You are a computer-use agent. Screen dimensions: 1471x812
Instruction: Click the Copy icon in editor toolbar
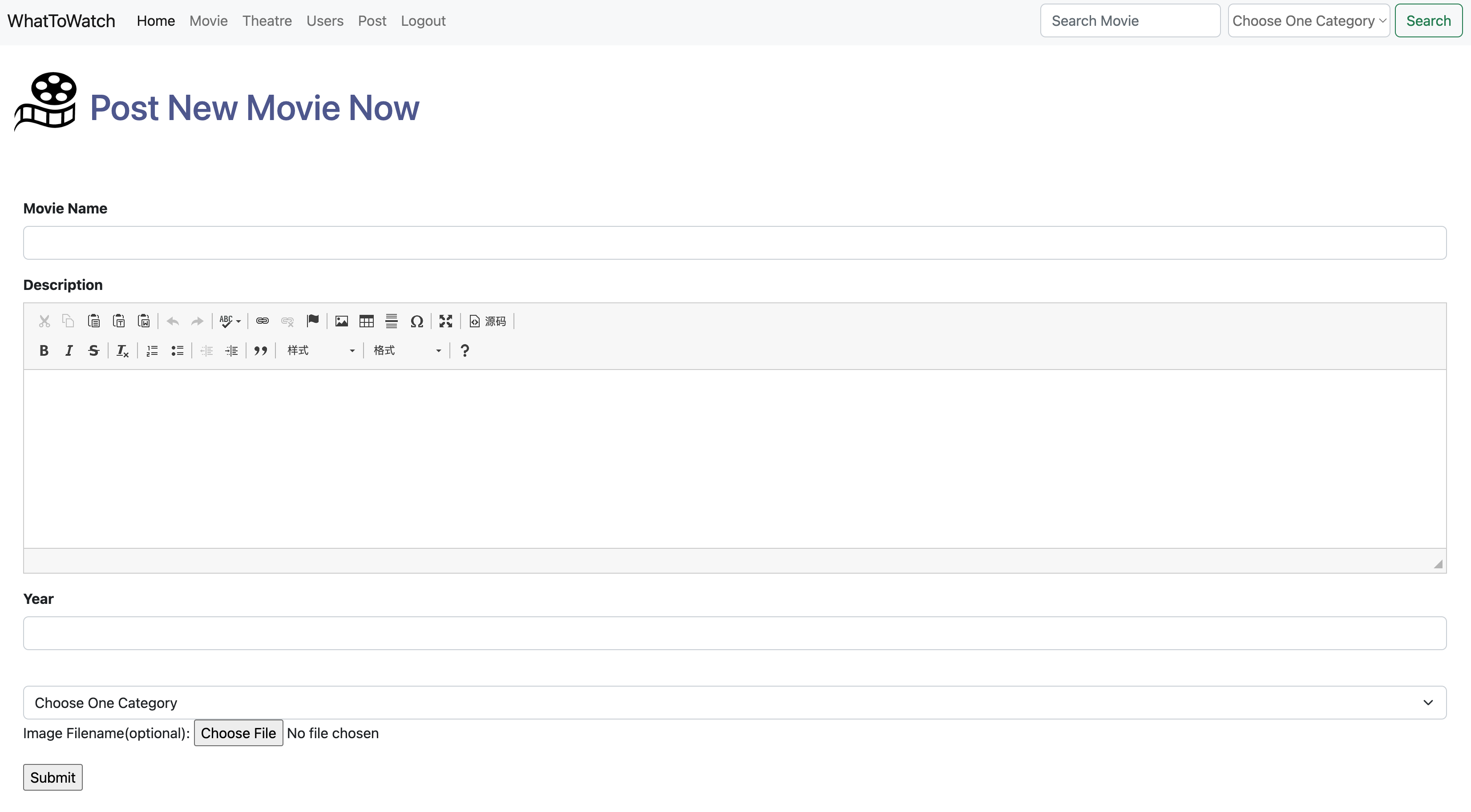click(69, 321)
